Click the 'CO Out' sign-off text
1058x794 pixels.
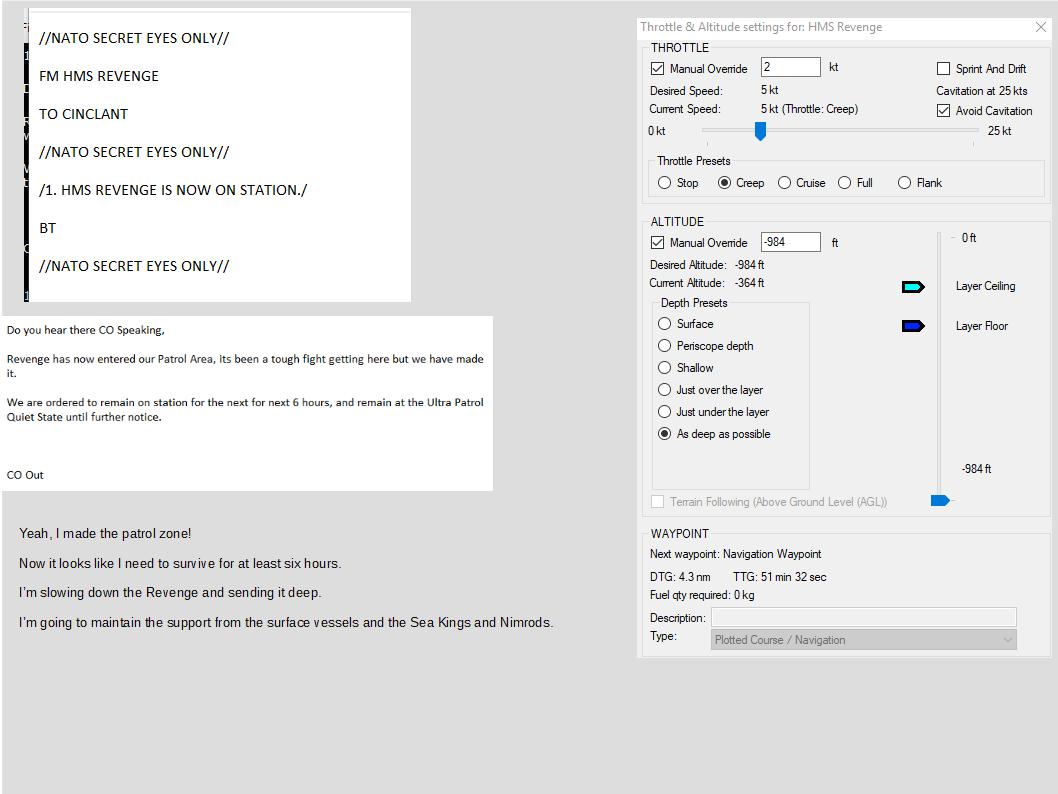coord(25,475)
